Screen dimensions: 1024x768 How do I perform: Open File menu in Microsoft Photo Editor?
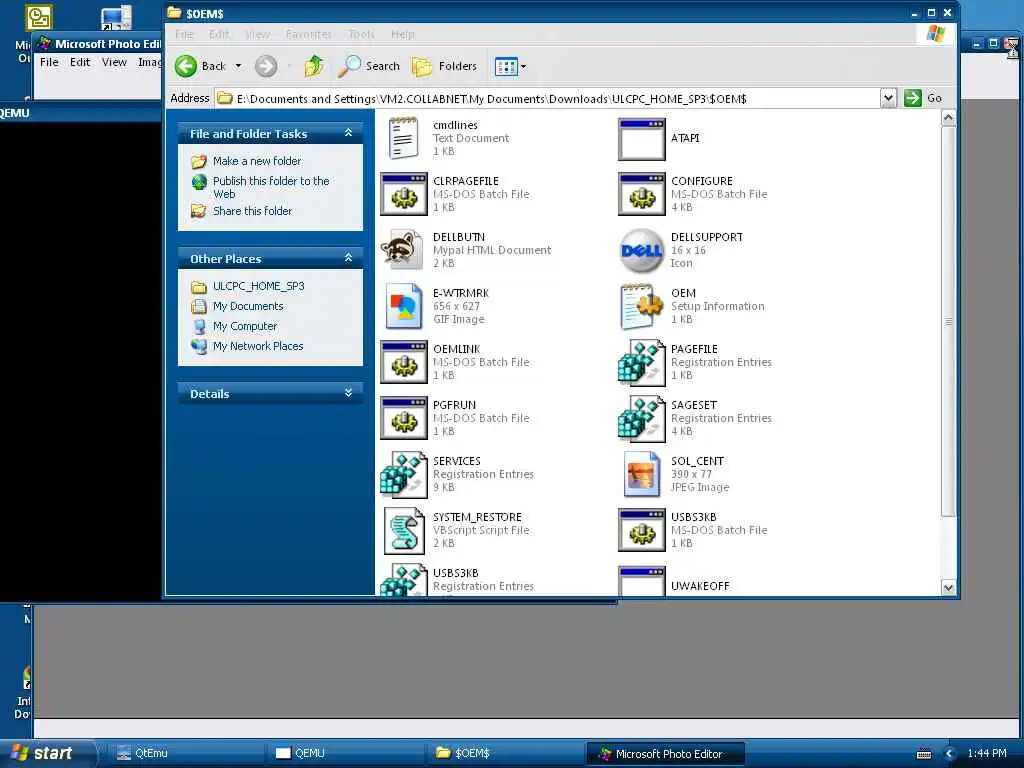pyautogui.click(x=49, y=62)
